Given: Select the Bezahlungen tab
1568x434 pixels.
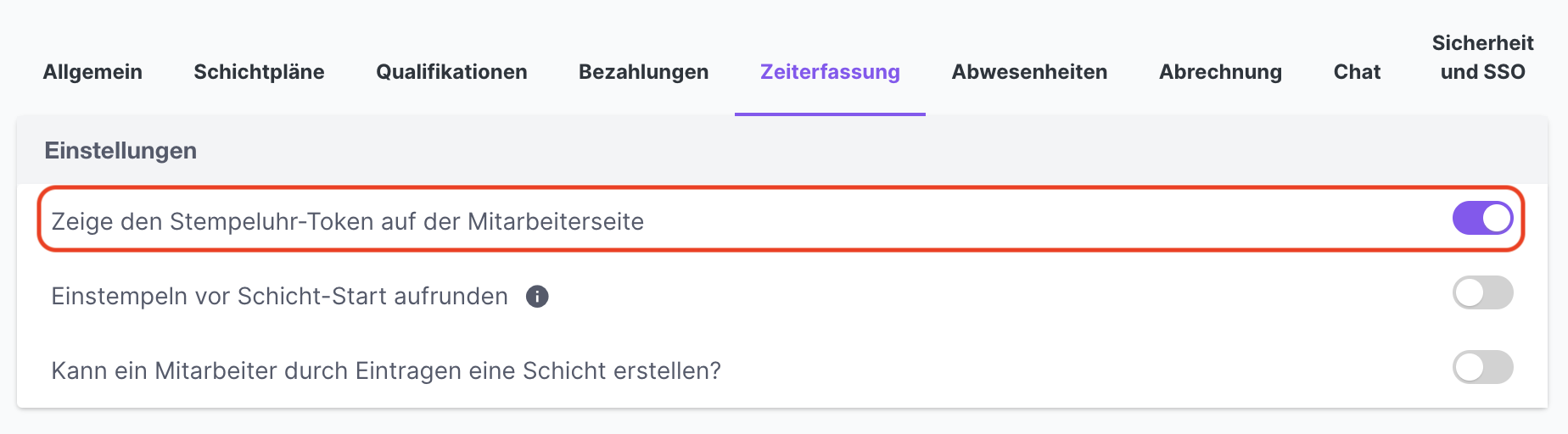Looking at the screenshot, I should coord(643,72).
